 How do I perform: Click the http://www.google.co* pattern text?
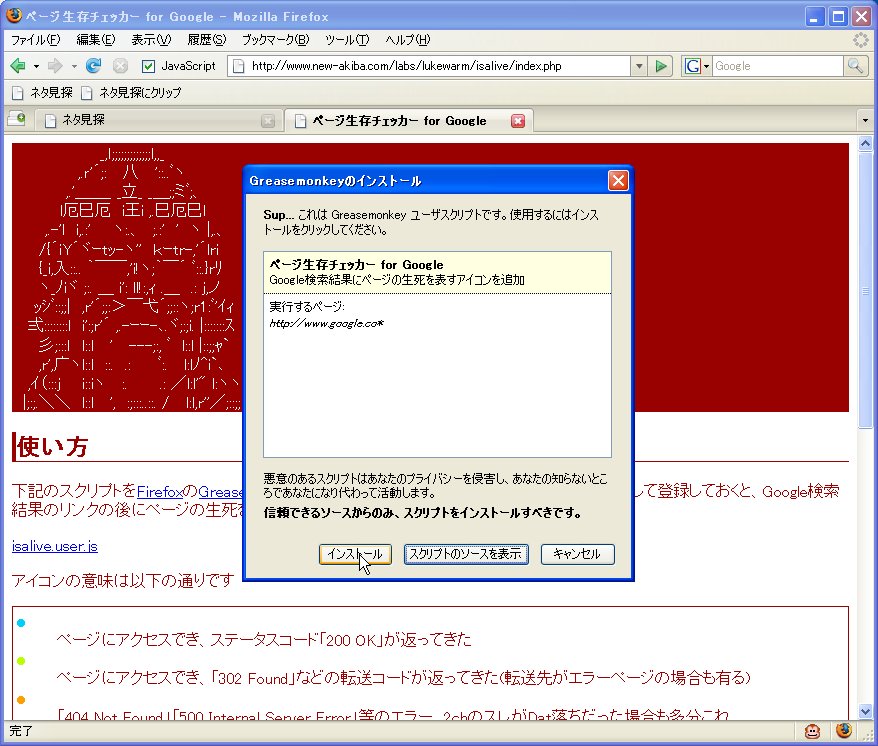(x=326, y=324)
